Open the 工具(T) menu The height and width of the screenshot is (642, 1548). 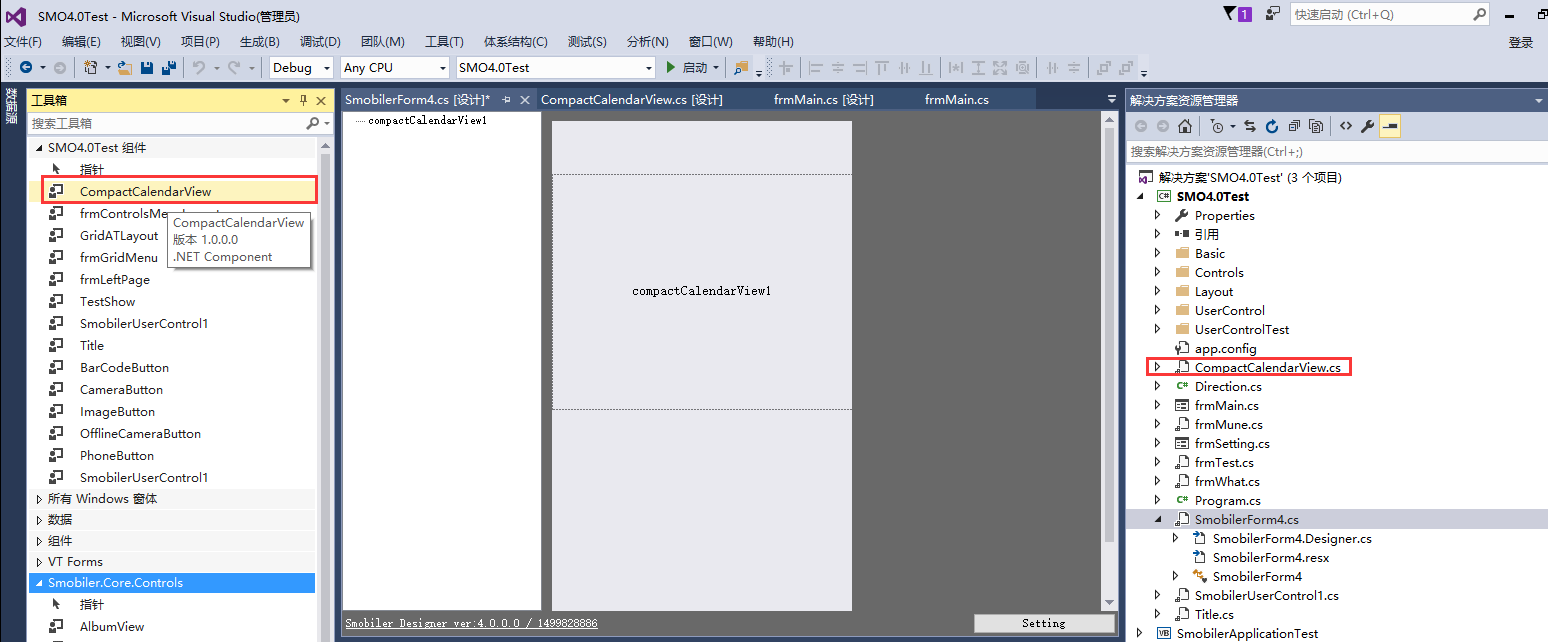click(x=444, y=41)
